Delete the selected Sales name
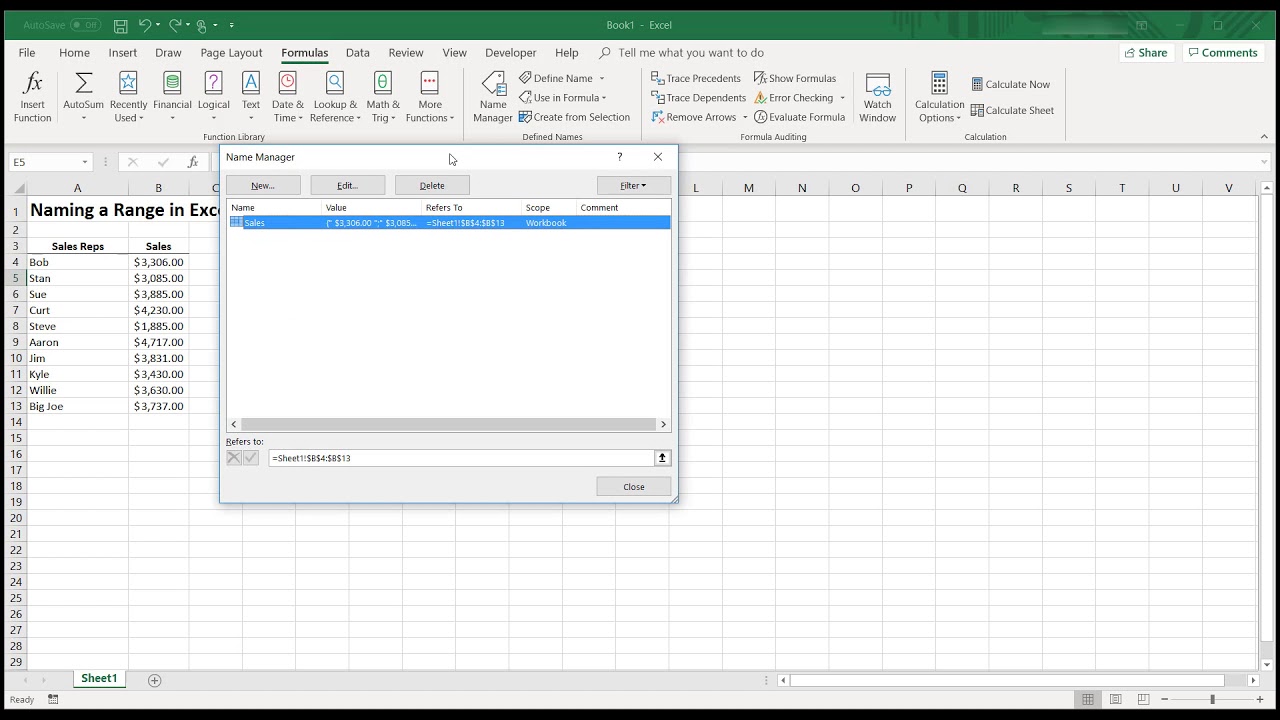 pyautogui.click(x=432, y=185)
